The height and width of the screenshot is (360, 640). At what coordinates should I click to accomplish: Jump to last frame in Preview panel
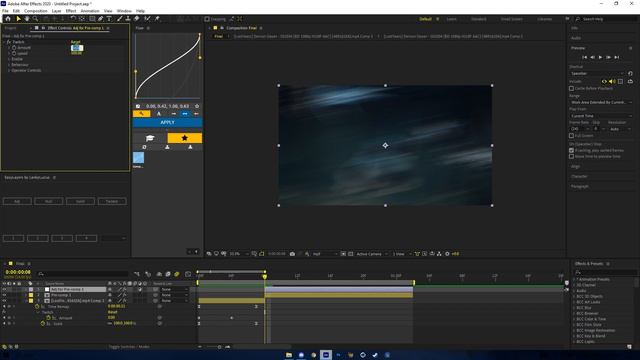coord(617,58)
